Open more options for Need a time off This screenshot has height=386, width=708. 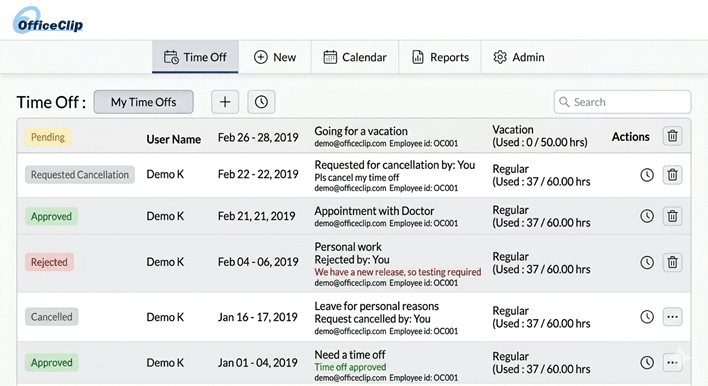(672, 362)
